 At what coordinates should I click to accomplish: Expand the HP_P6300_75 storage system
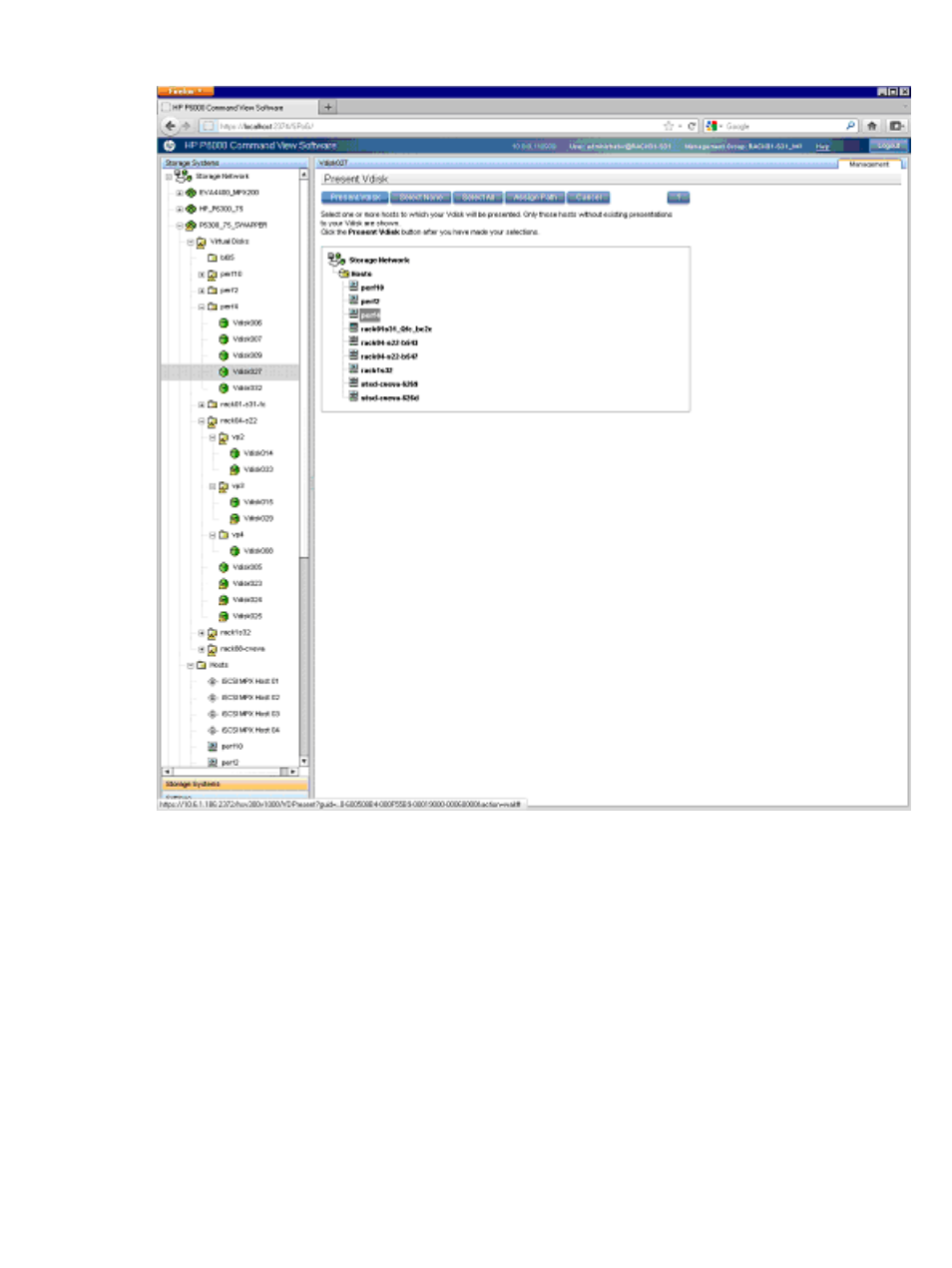[x=180, y=210]
